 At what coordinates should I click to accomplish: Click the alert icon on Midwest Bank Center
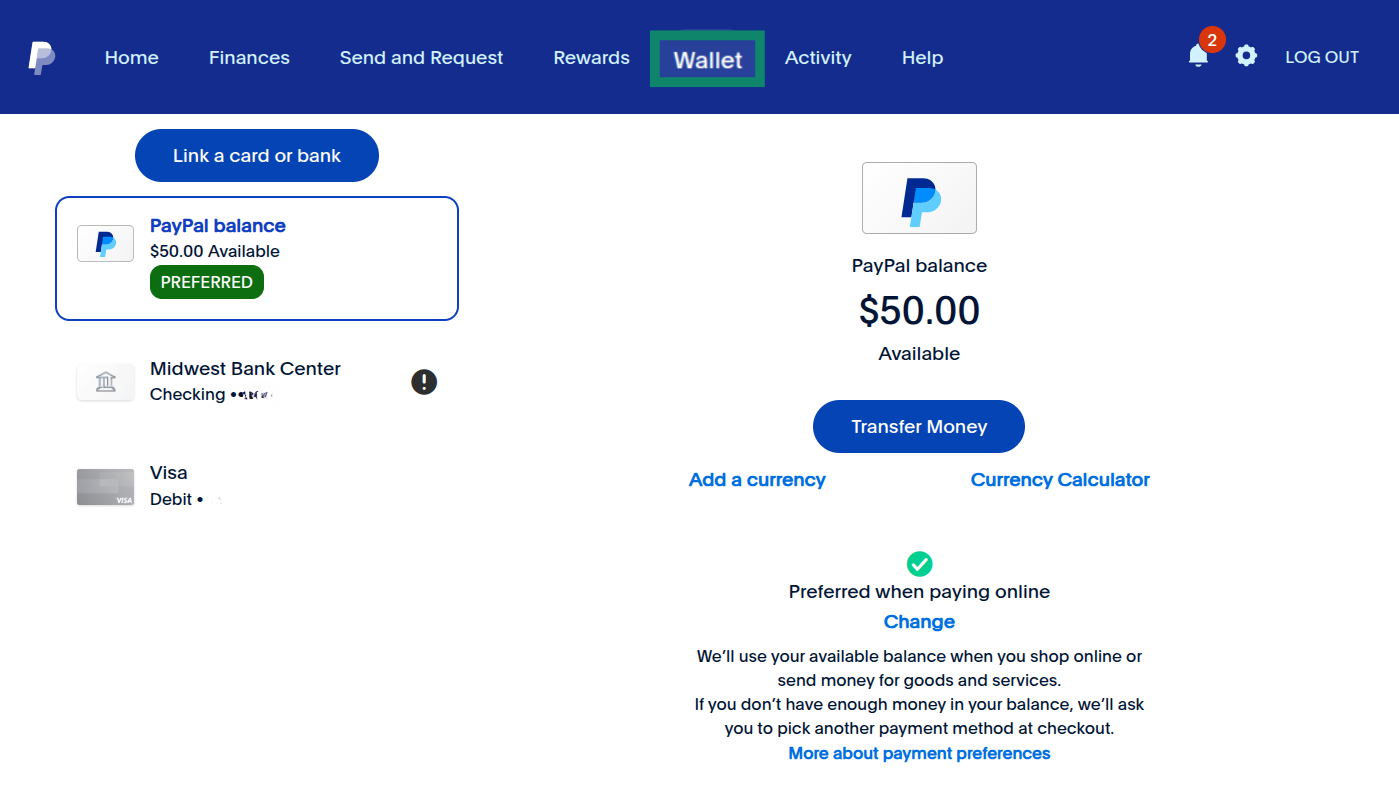pyautogui.click(x=424, y=381)
